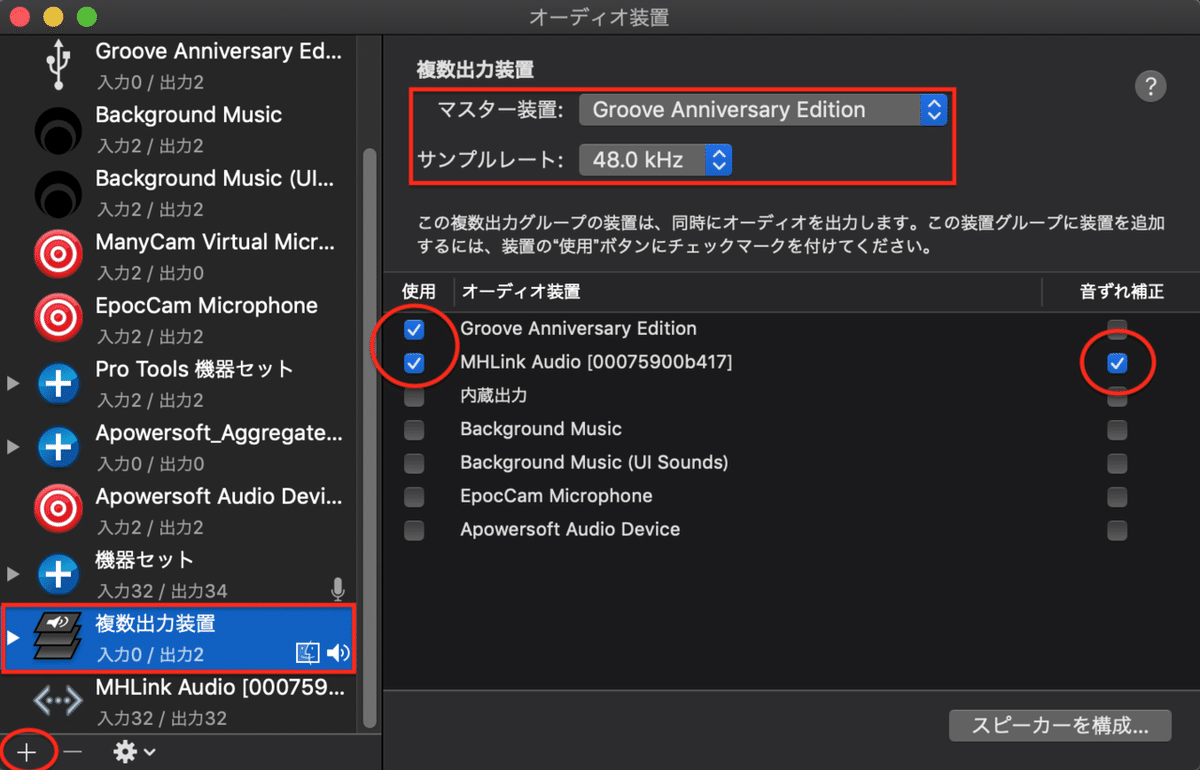Click the スピーカーを構成... button
Image resolution: width=1200 pixels, height=770 pixels.
1060,725
